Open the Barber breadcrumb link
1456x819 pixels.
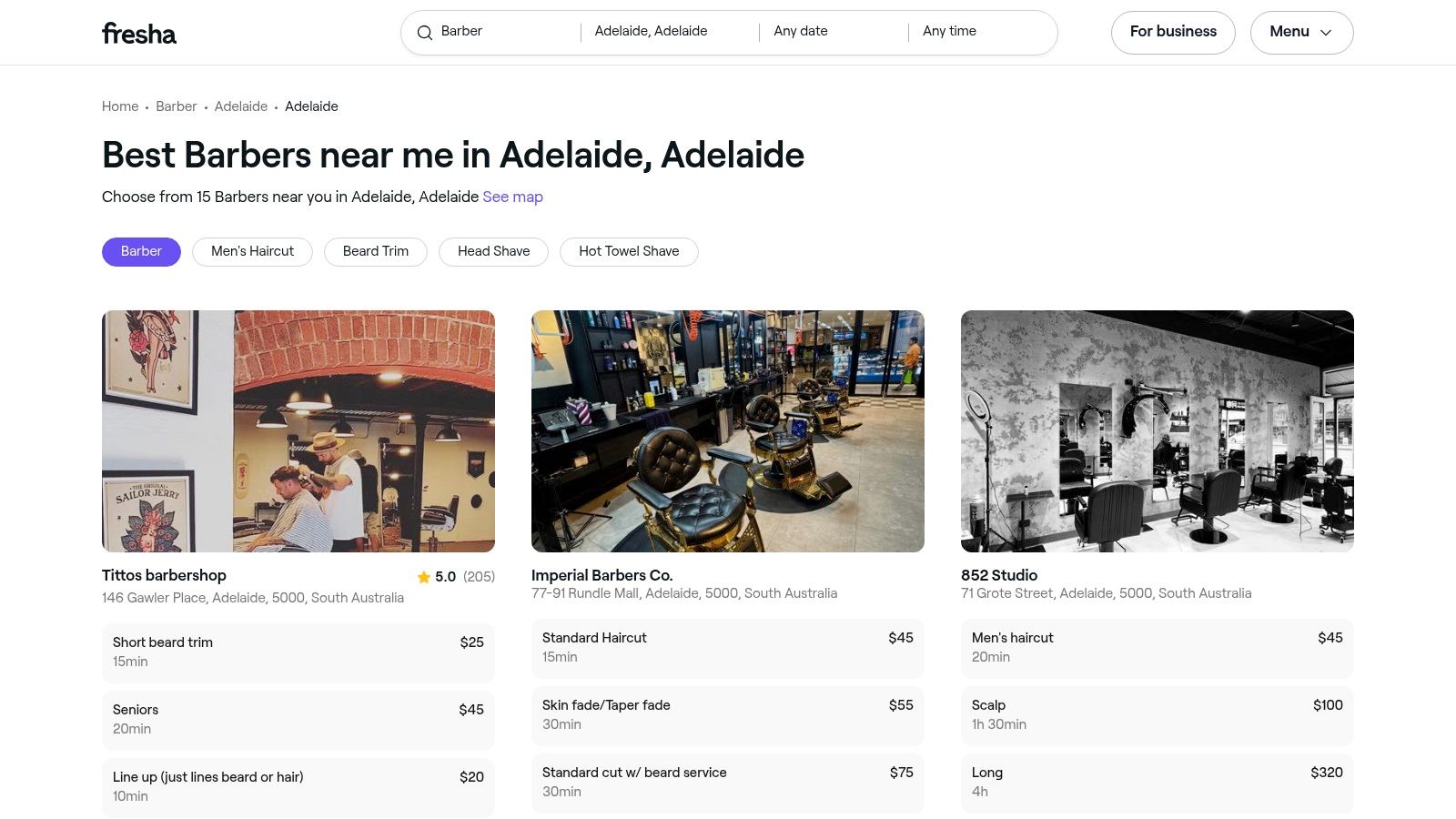click(x=176, y=106)
